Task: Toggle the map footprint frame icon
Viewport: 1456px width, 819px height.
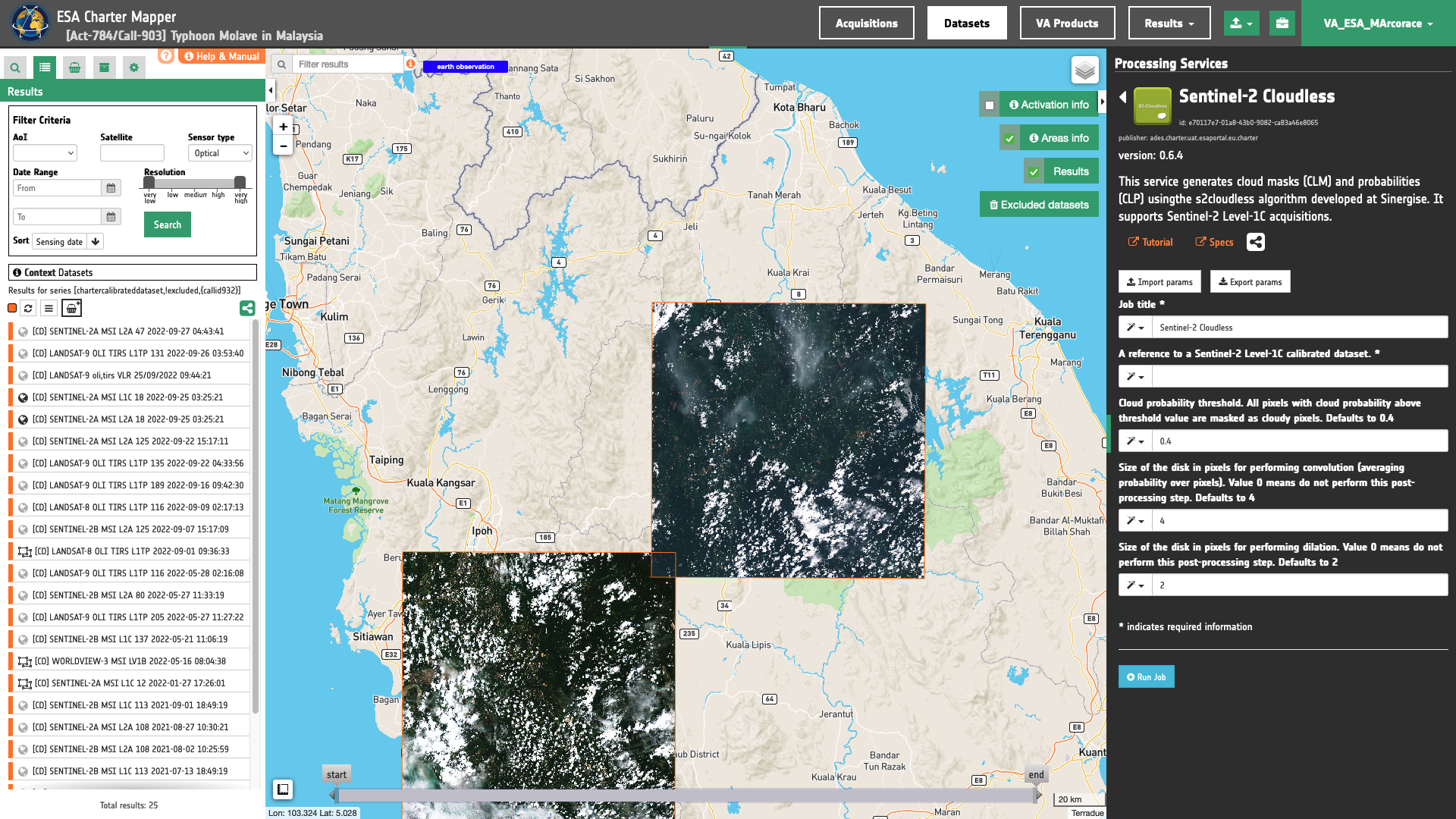Action: pyautogui.click(x=283, y=789)
